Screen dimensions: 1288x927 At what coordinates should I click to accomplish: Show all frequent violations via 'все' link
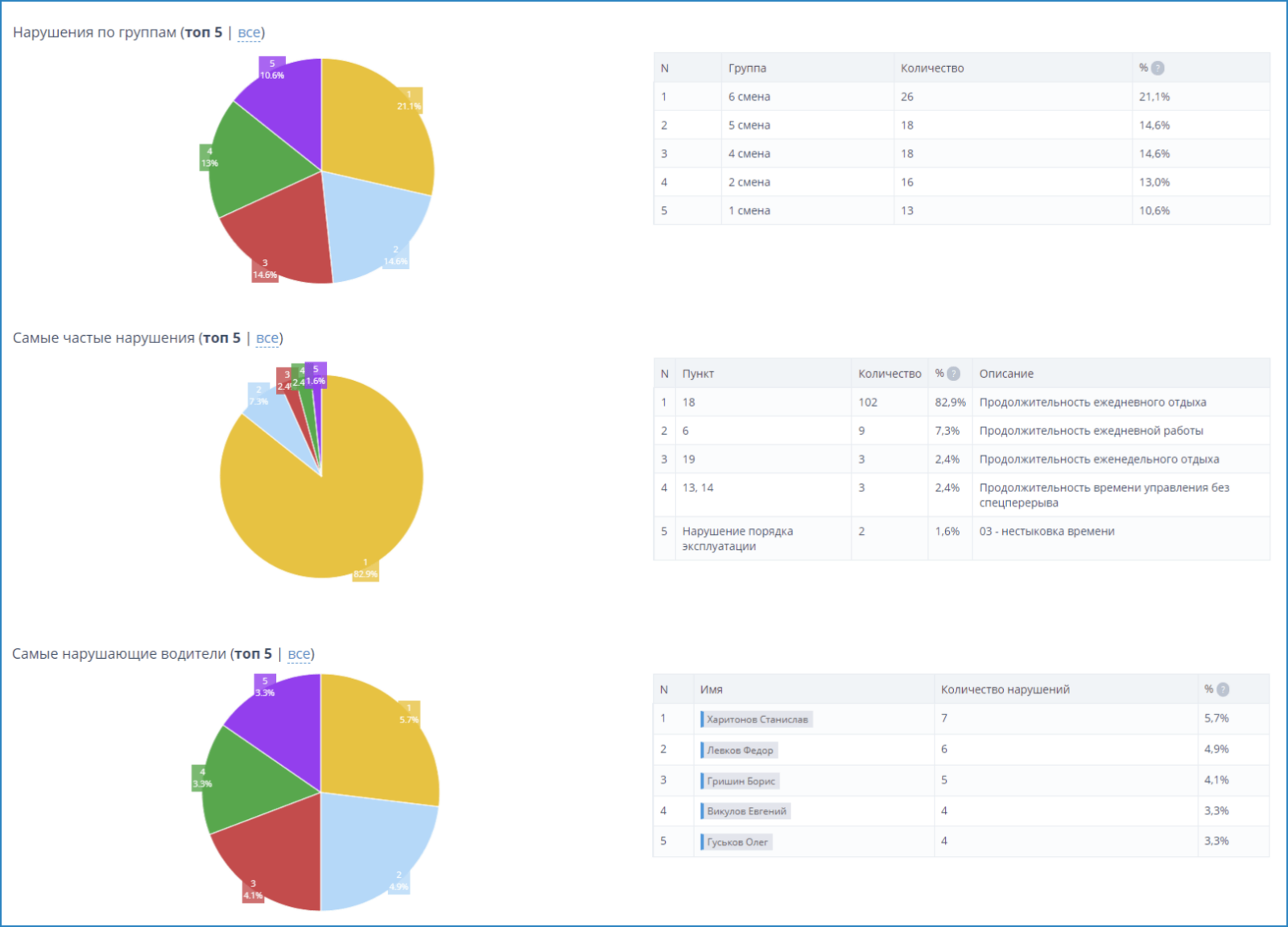[x=267, y=338]
